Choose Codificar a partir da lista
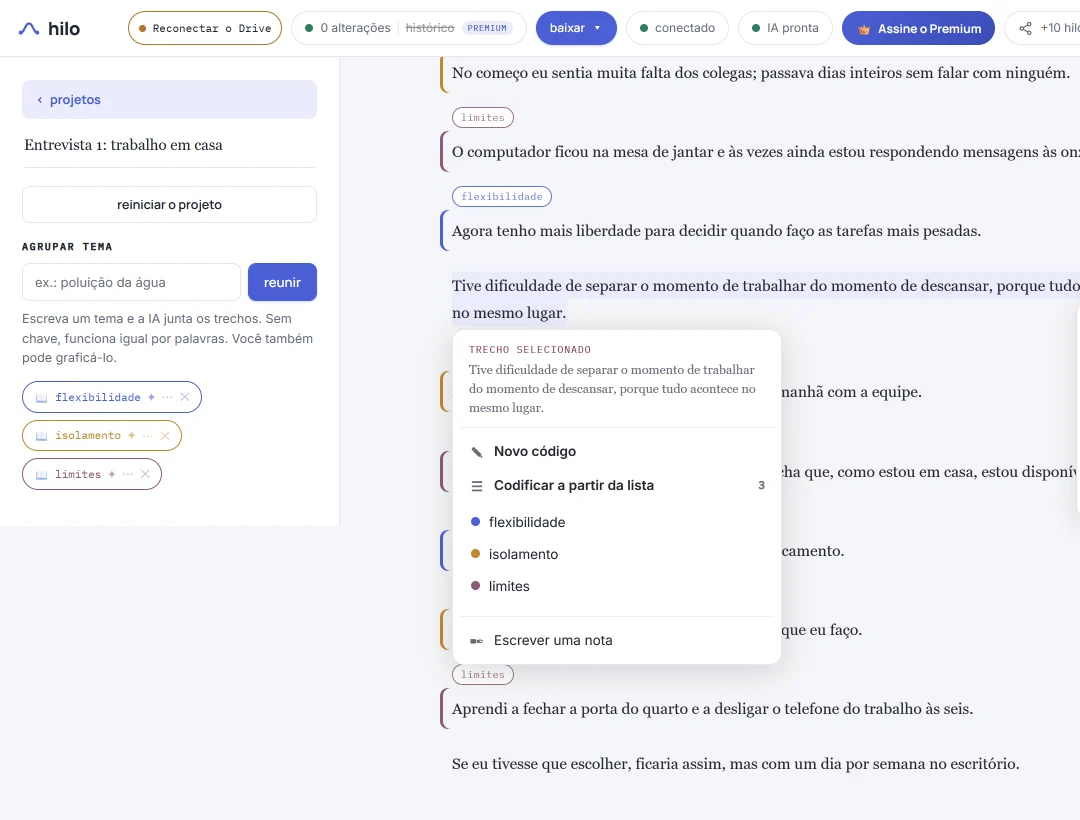The height and width of the screenshot is (820, 1080). (616, 485)
